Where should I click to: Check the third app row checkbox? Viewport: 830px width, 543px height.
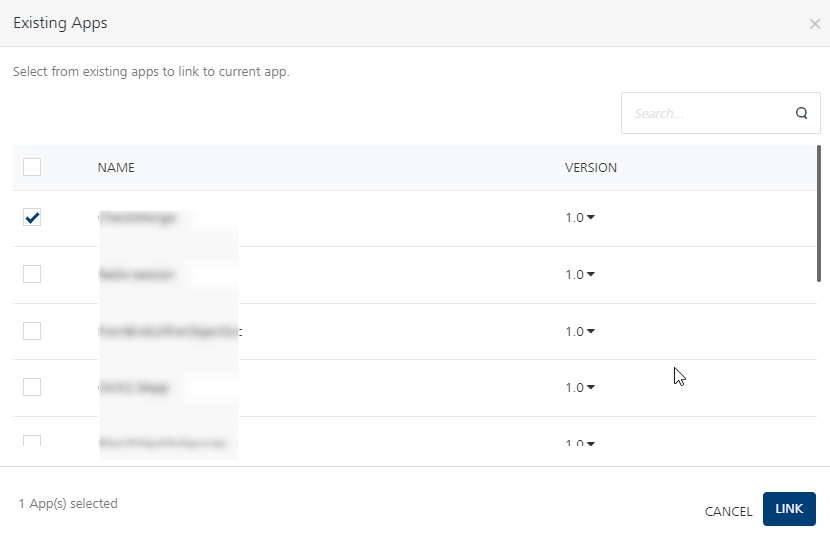coord(32,331)
